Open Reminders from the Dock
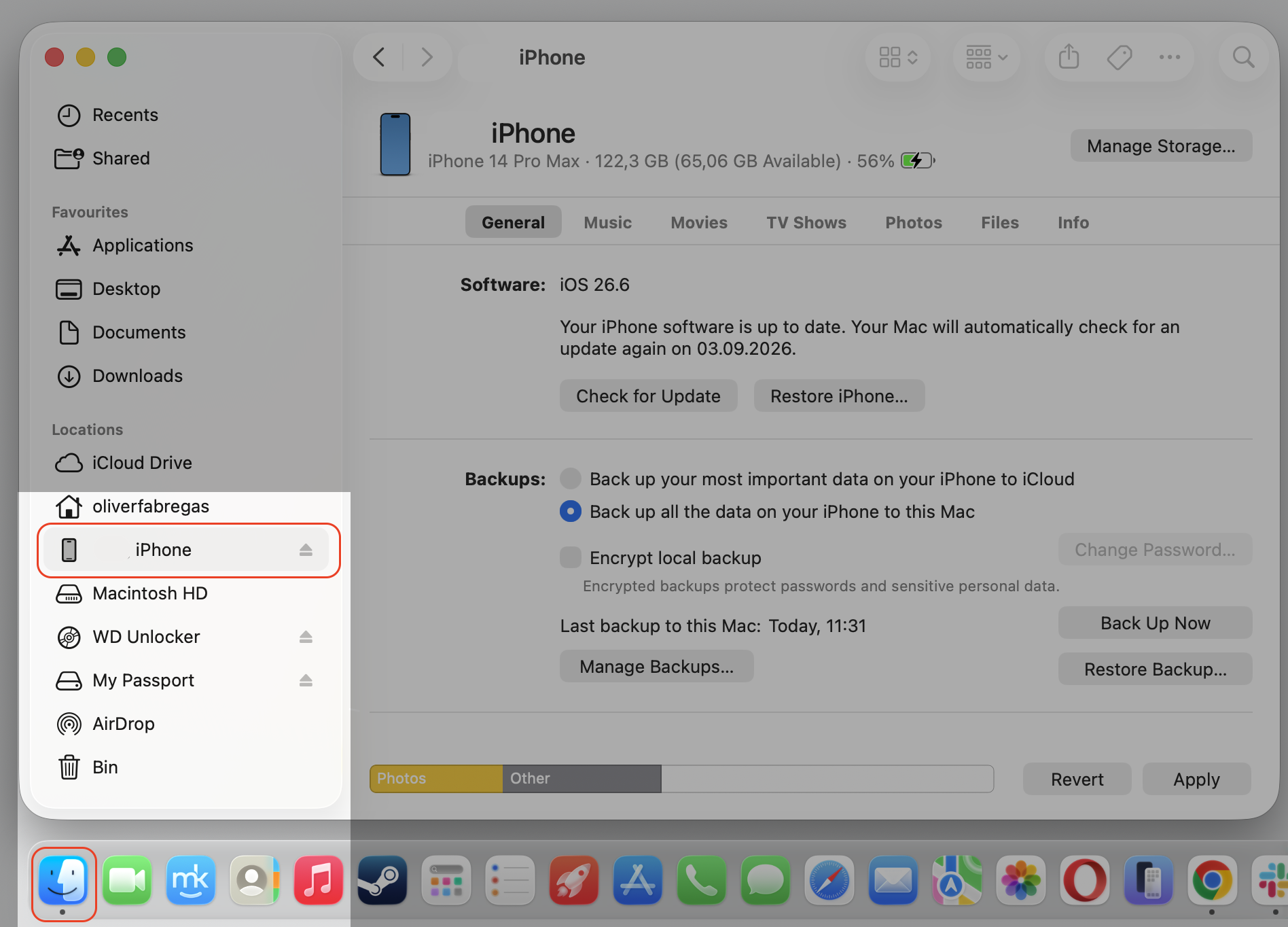The width and height of the screenshot is (1288, 927). pyautogui.click(x=510, y=881)
